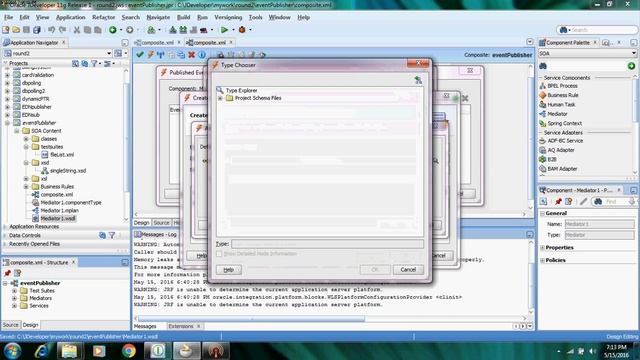Viewport: 640px width, 360px height.
Task: Click the Save All toolbar icon
Action: click(37, 30)
